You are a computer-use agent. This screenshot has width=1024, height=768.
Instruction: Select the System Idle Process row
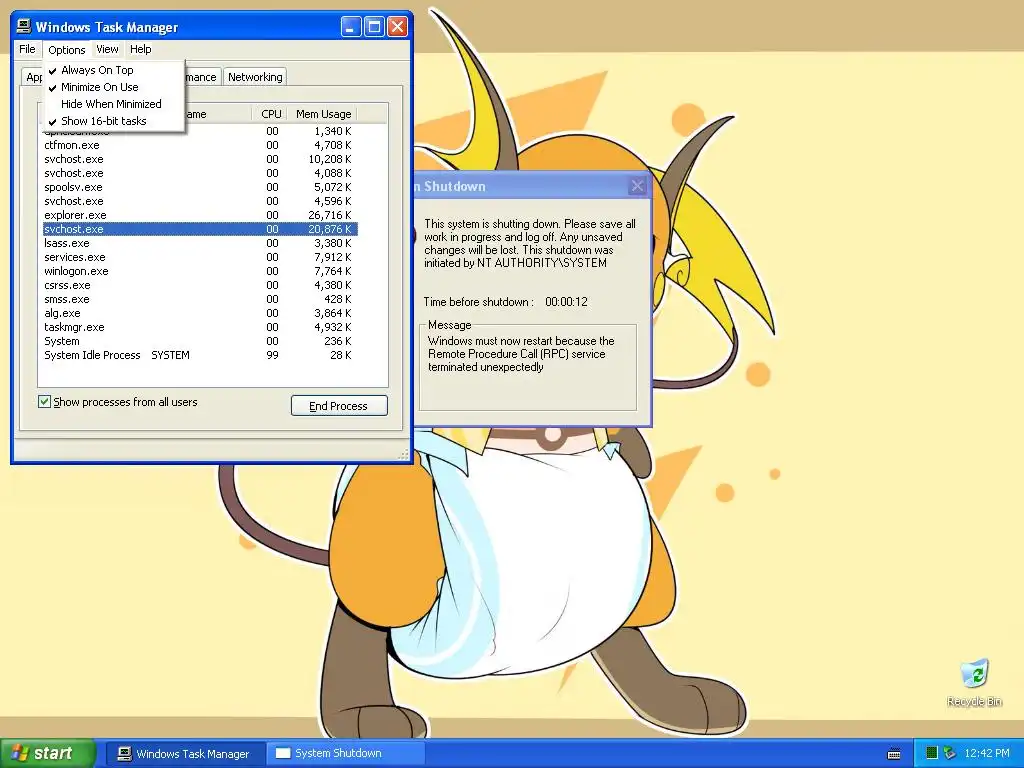pyautogui.click(x=200, y=355)
